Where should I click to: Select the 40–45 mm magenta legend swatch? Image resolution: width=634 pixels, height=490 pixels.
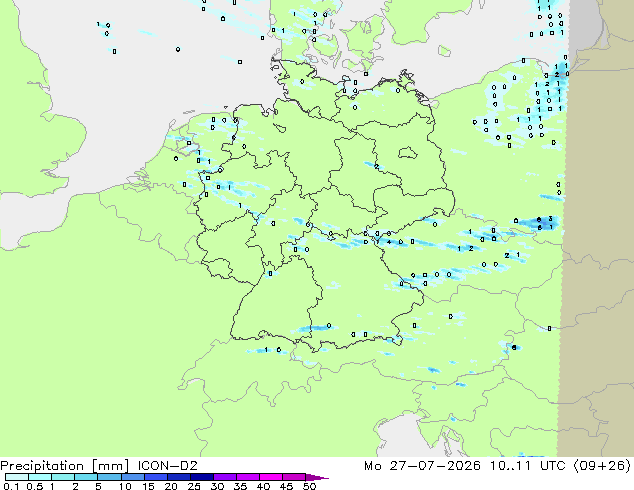click(x=270, y=477)
